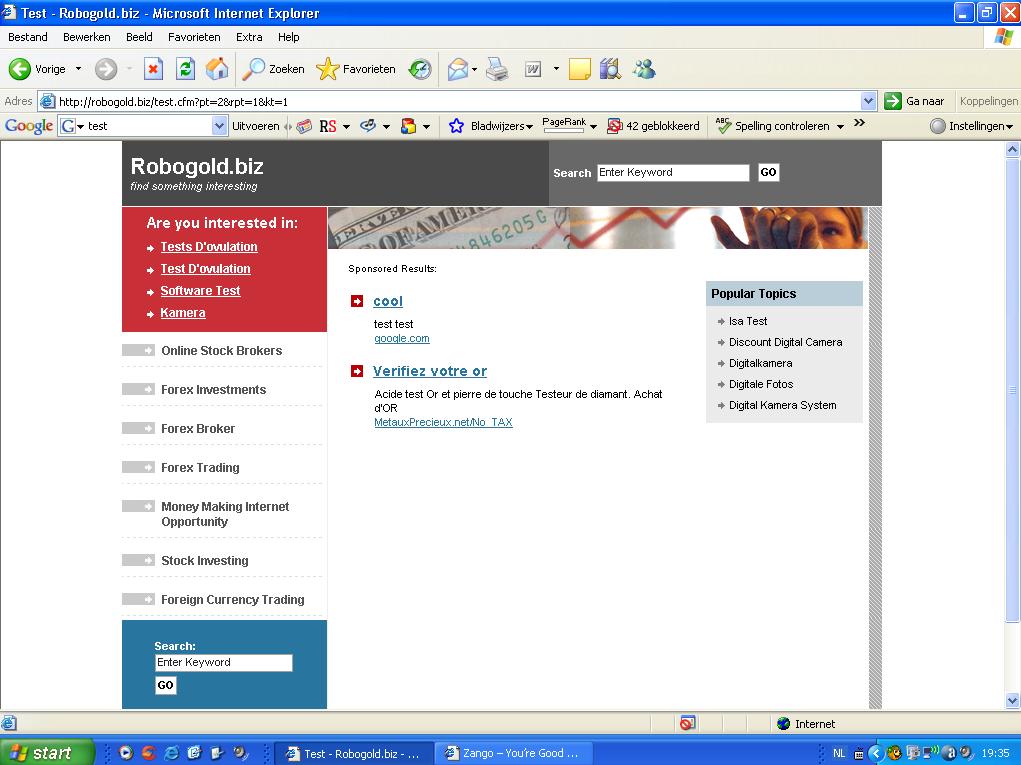Click the Uitvoeren search button
The height and width of the screenshot is (765, 1021).
[x=255, y=126]
